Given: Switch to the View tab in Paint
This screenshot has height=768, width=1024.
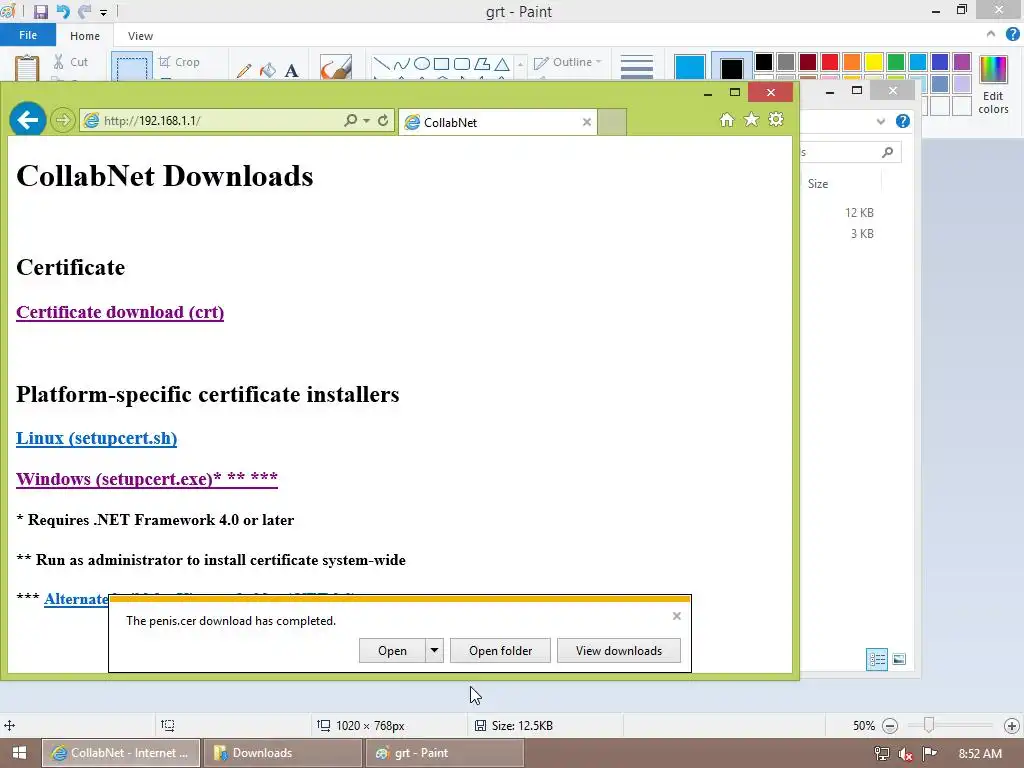Looking at the screenshot, I should (x=140, y=36).
